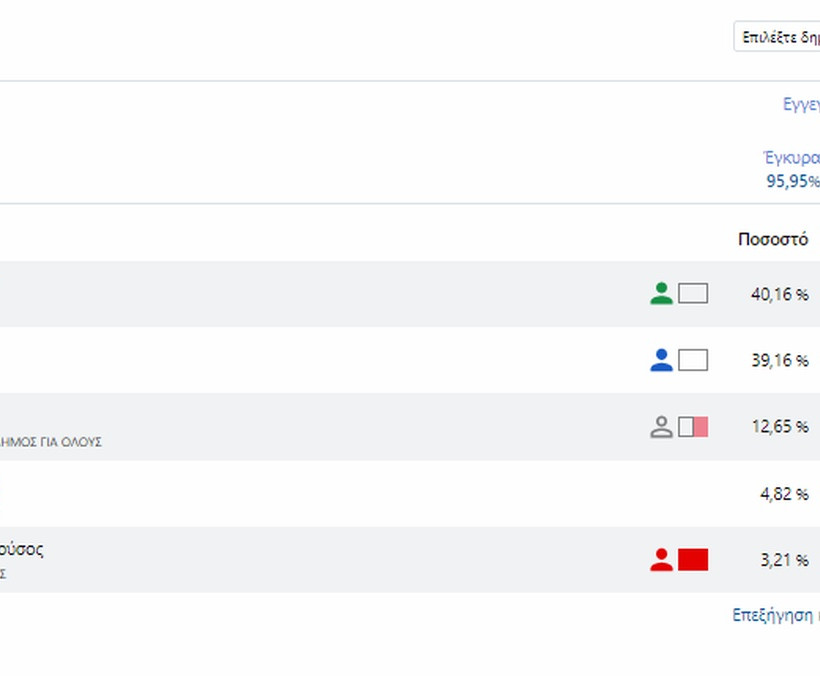820x676 pixels.
Task: Click the candidate name ending in 'ούσος'
Action: pyautogui.click(x=22, y=549)
